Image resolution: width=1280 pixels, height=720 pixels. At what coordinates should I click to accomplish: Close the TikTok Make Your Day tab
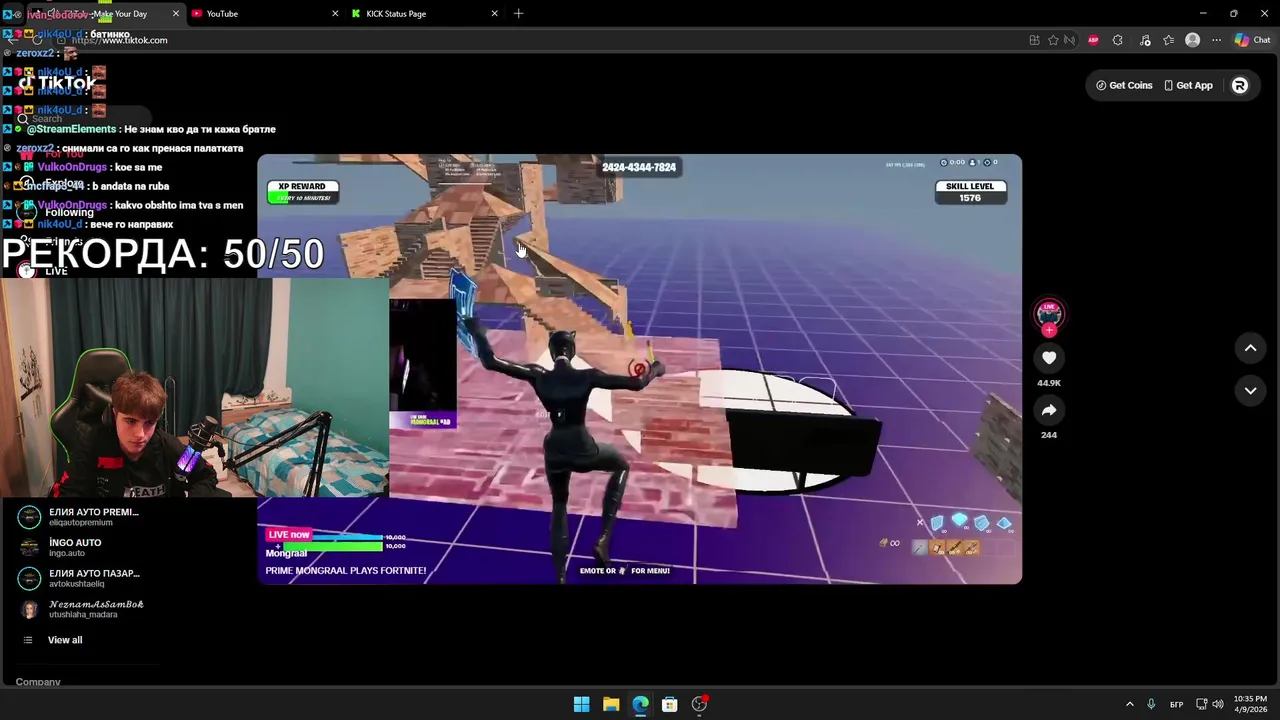176,14
